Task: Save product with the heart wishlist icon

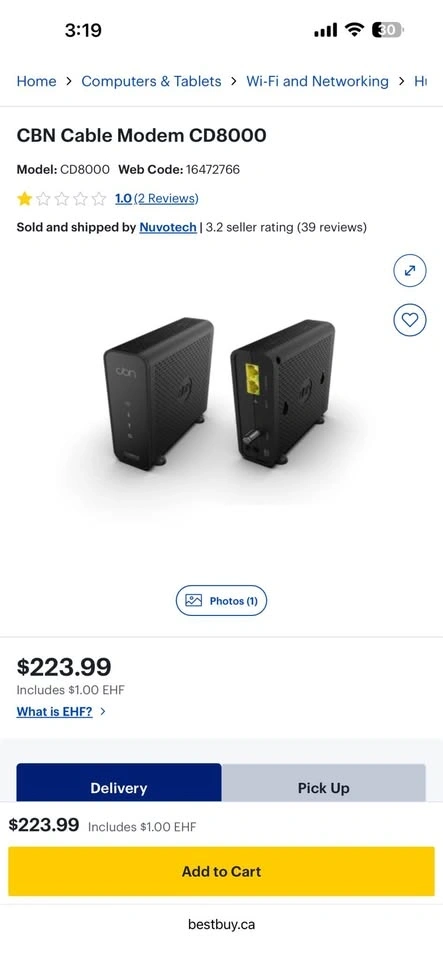Action: pos(409,320)
